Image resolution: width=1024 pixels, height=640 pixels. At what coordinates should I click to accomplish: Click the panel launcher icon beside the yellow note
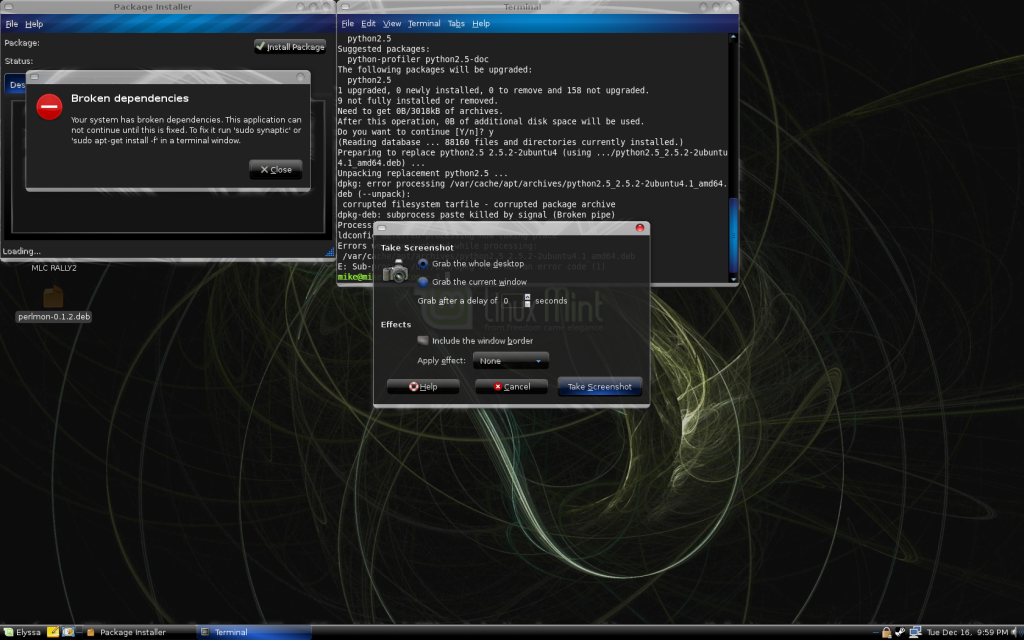tap(68, 632)
